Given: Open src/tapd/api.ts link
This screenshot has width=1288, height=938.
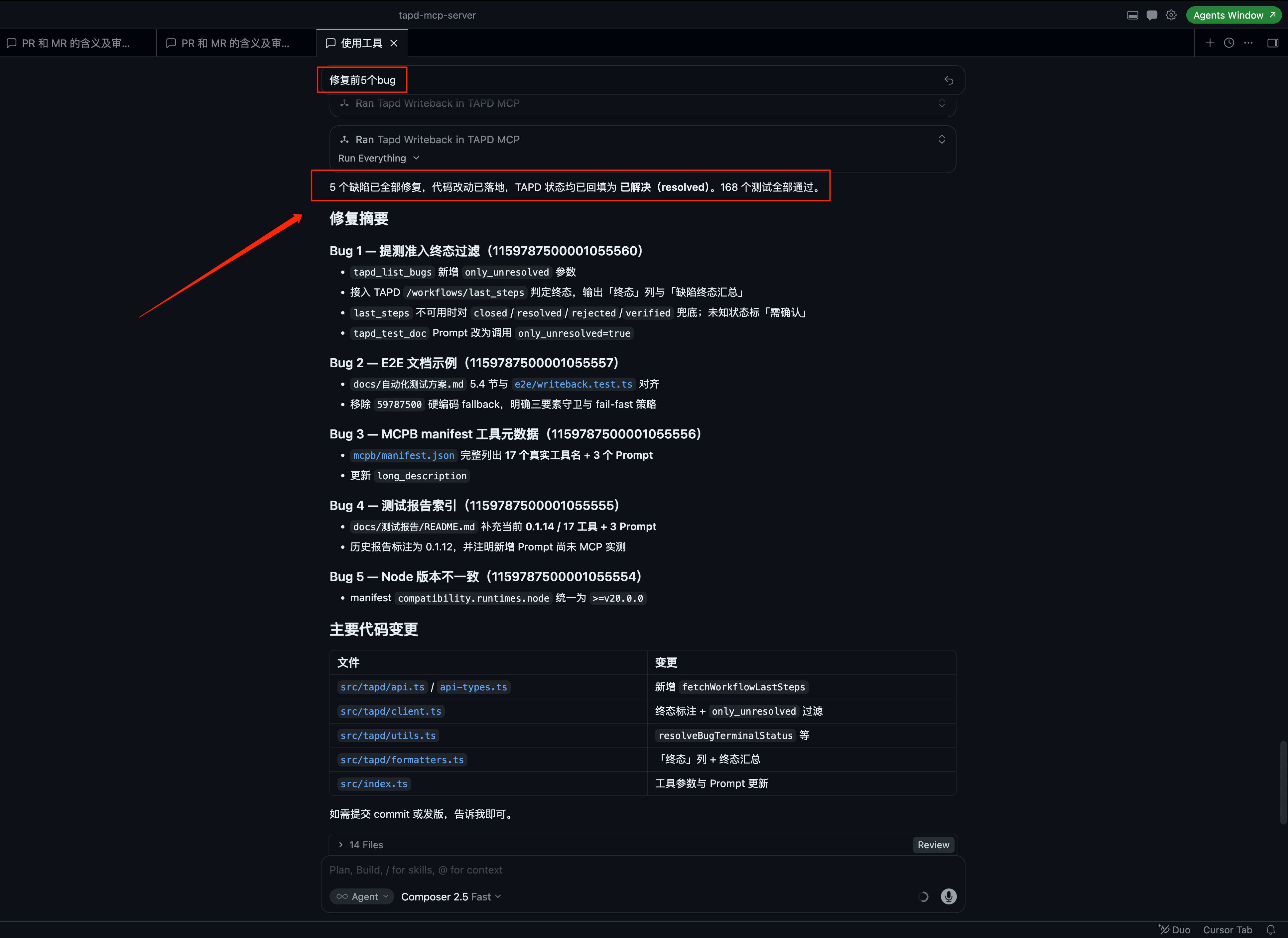Looking at the screenshot, I should (x=382, y=687).
